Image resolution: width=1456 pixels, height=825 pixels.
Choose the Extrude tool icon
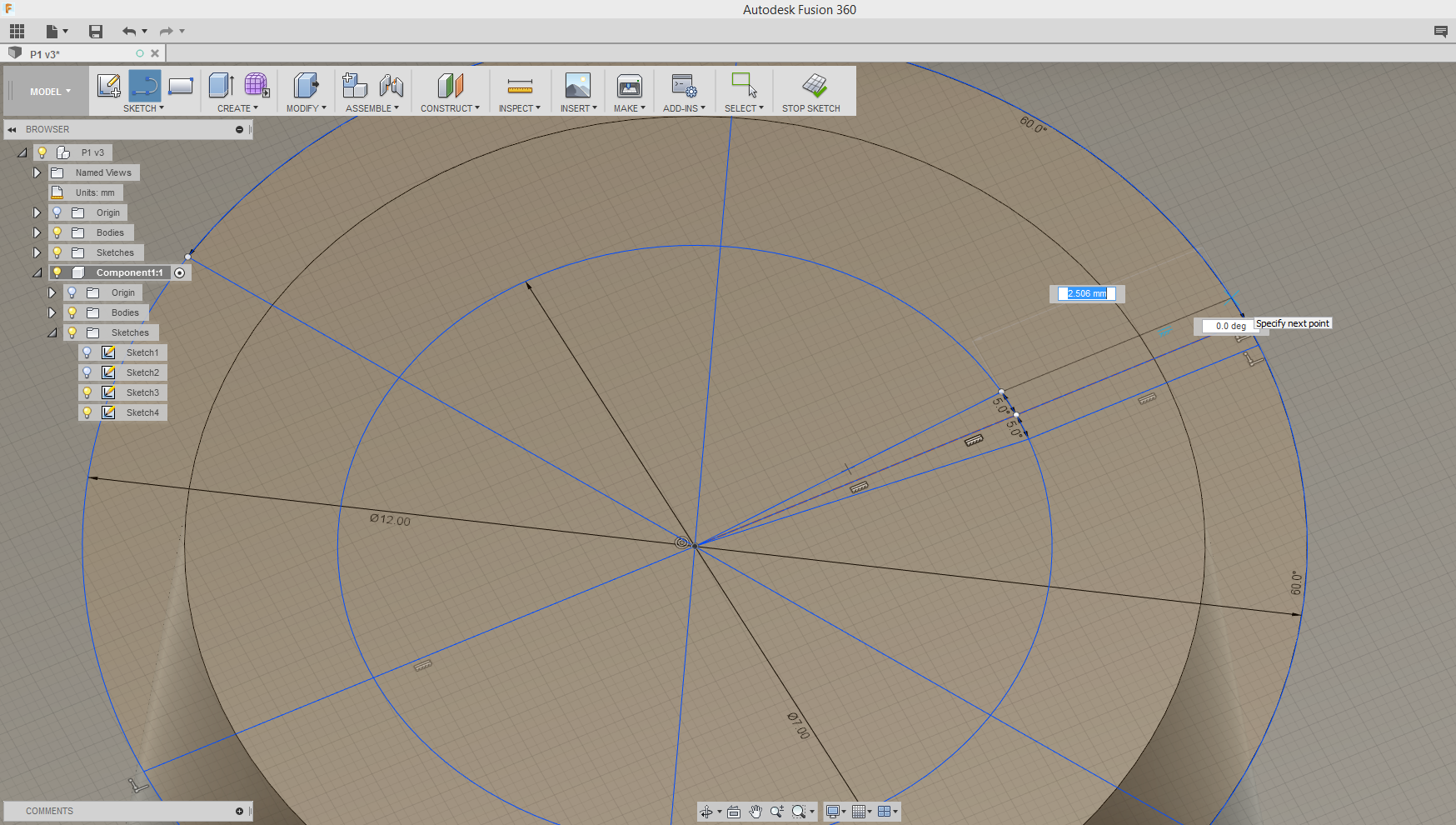[221, 85]
